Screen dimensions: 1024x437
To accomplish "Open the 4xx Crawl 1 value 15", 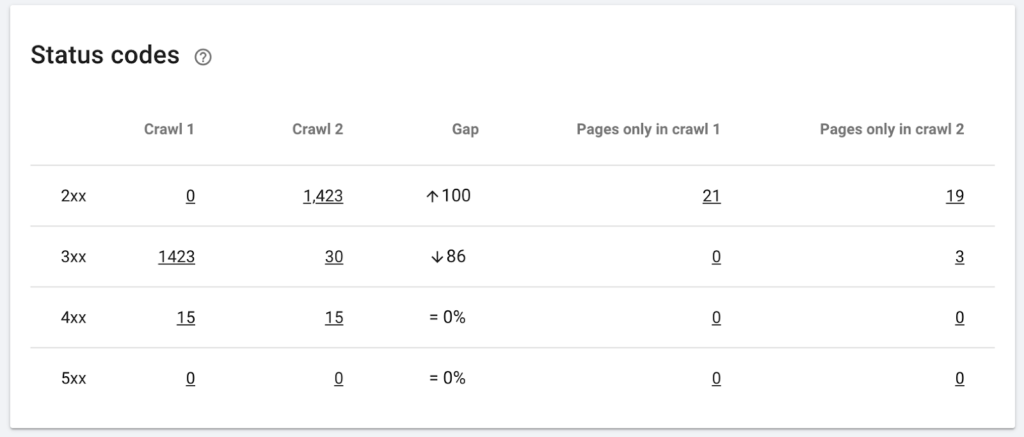I will coord(185,318).
